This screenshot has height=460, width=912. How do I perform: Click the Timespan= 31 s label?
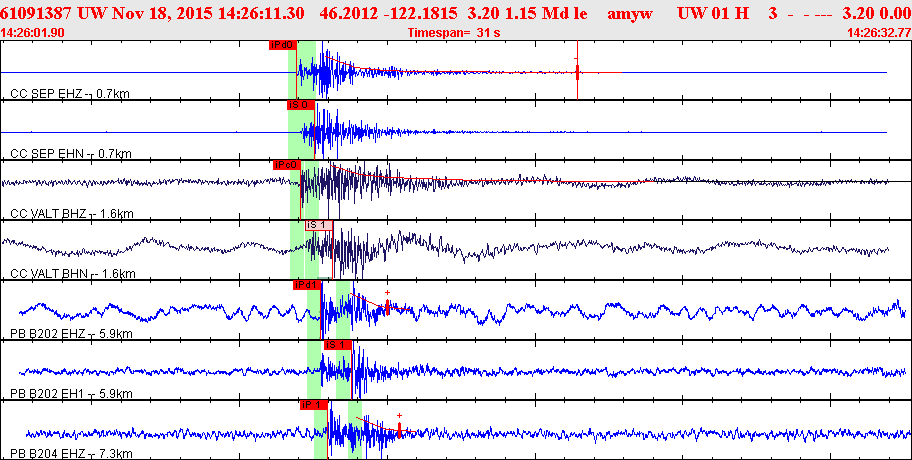point(454,33)
